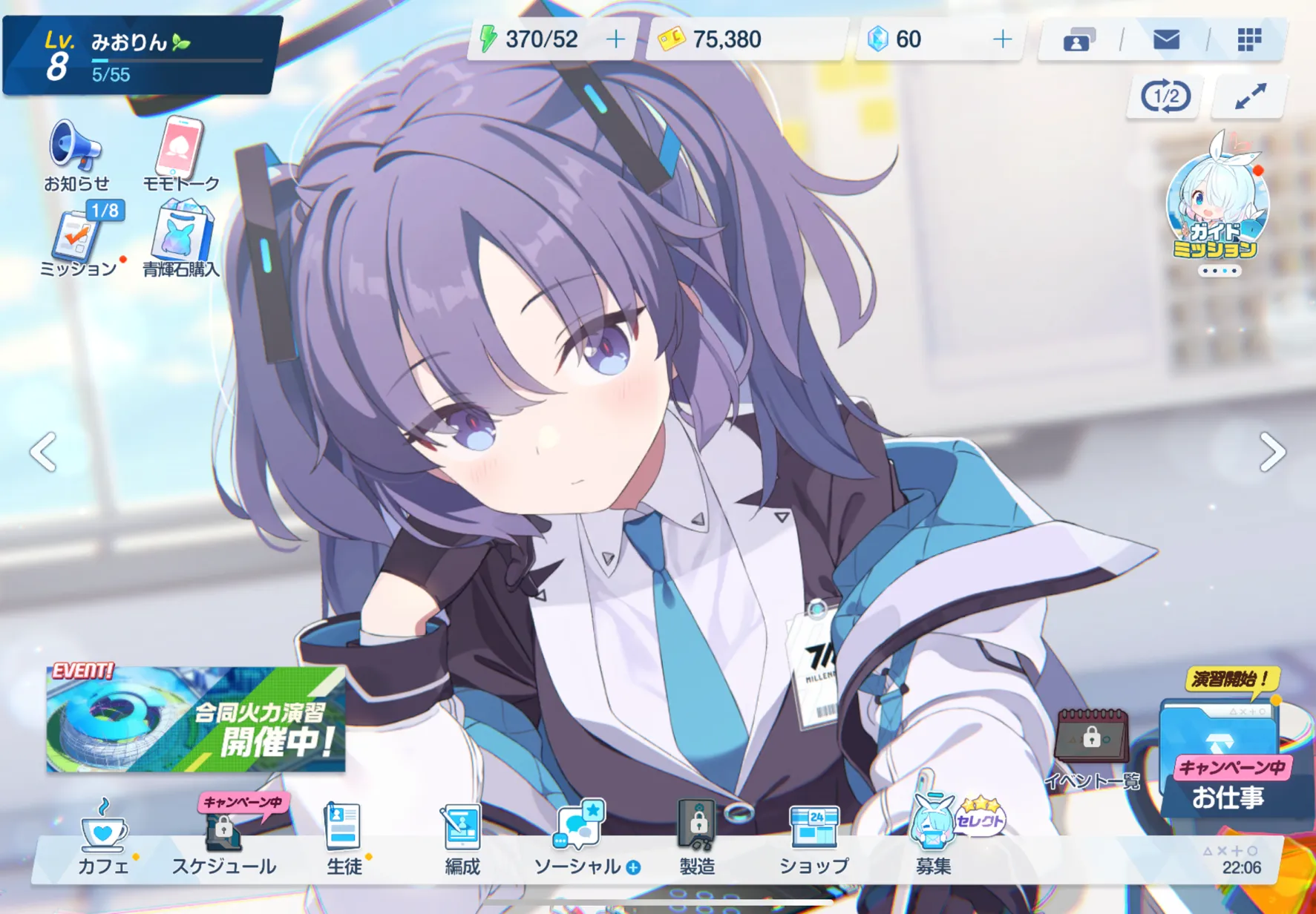Open the locked 製造 crafting menu
Viewport: 1316px width, 914px height.
point(697,838)
